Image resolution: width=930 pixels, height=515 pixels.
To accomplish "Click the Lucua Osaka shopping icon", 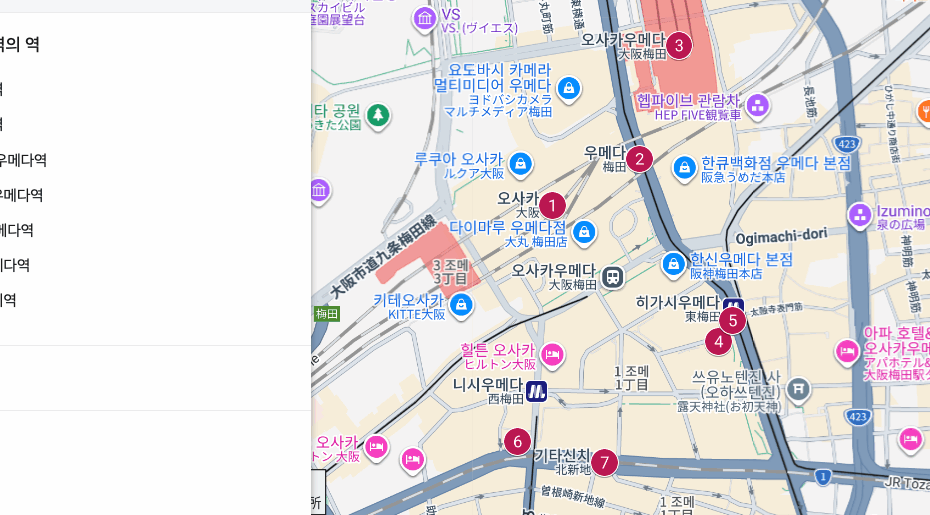I will pos(520,163).
